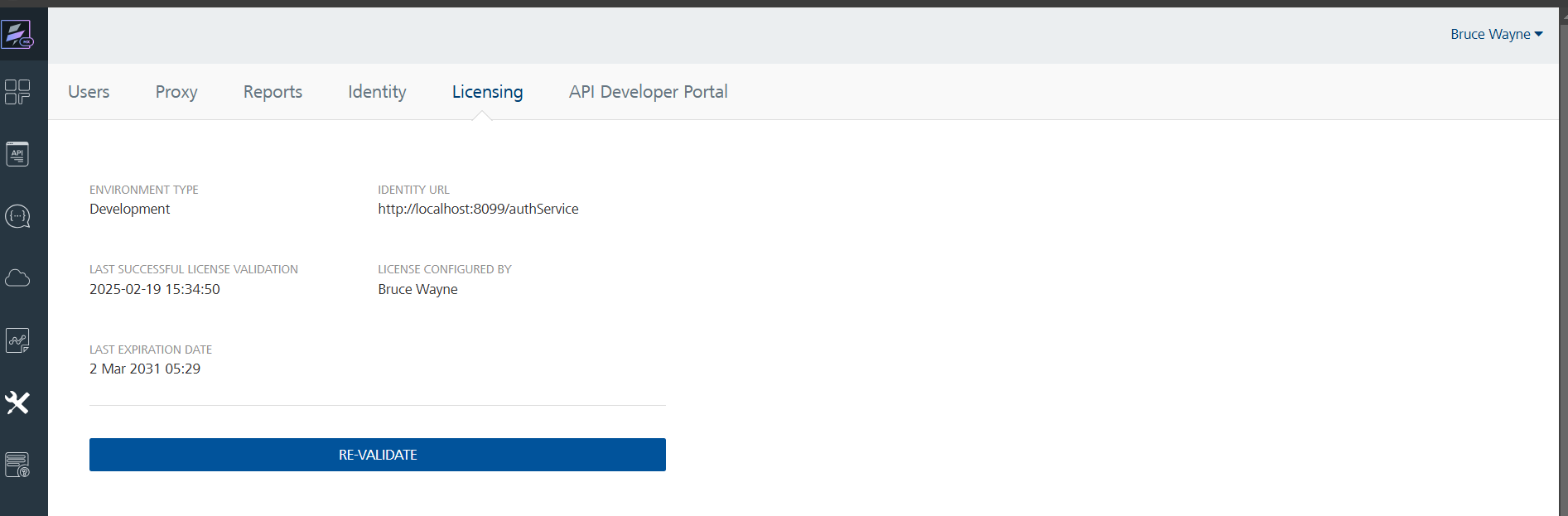Image resolution: width=1568 pixels, height=516 pixels.
Task: Select the Identity tab
Action: (377, 92)
